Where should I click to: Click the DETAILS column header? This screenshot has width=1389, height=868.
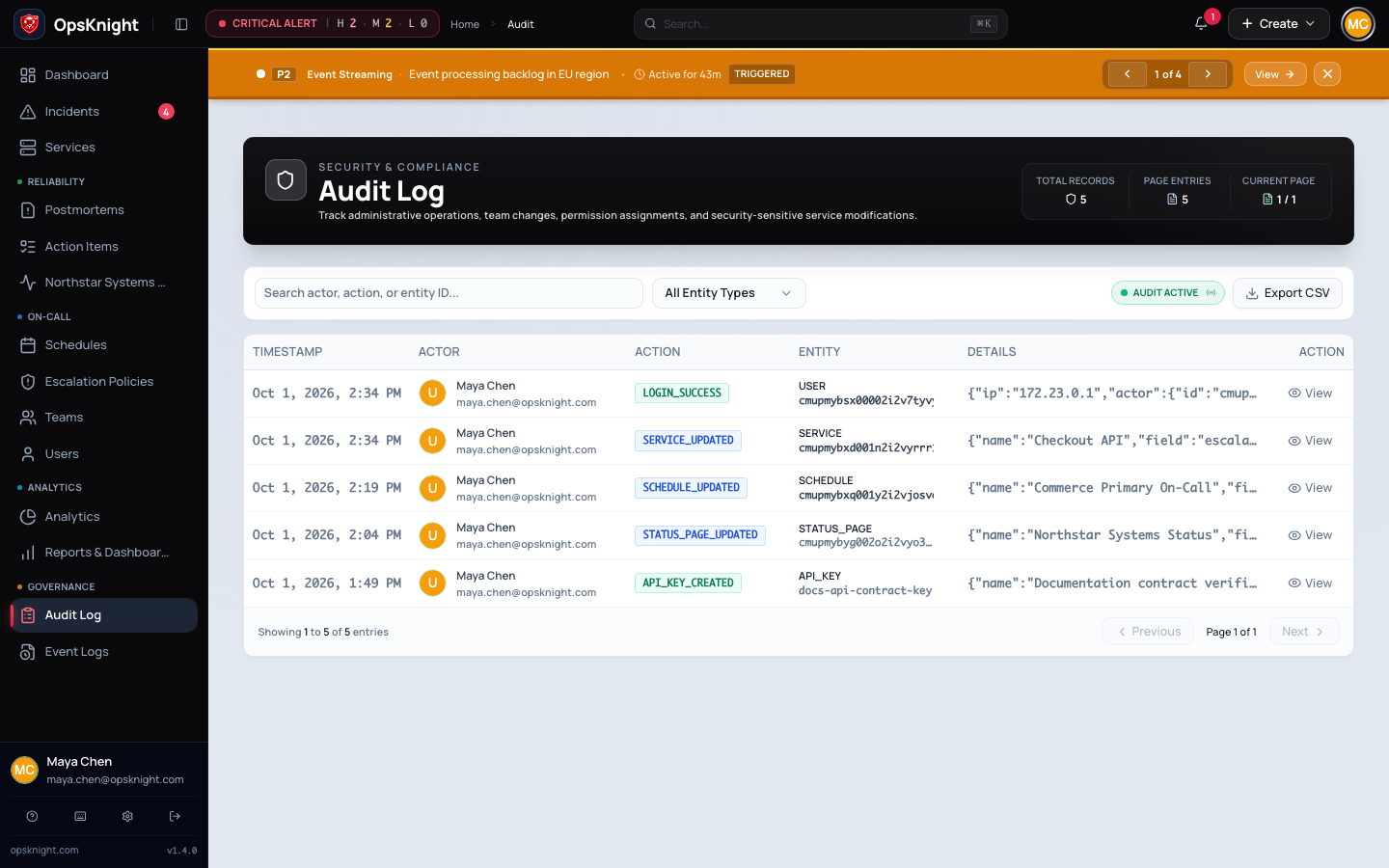[x=992, y=352]
